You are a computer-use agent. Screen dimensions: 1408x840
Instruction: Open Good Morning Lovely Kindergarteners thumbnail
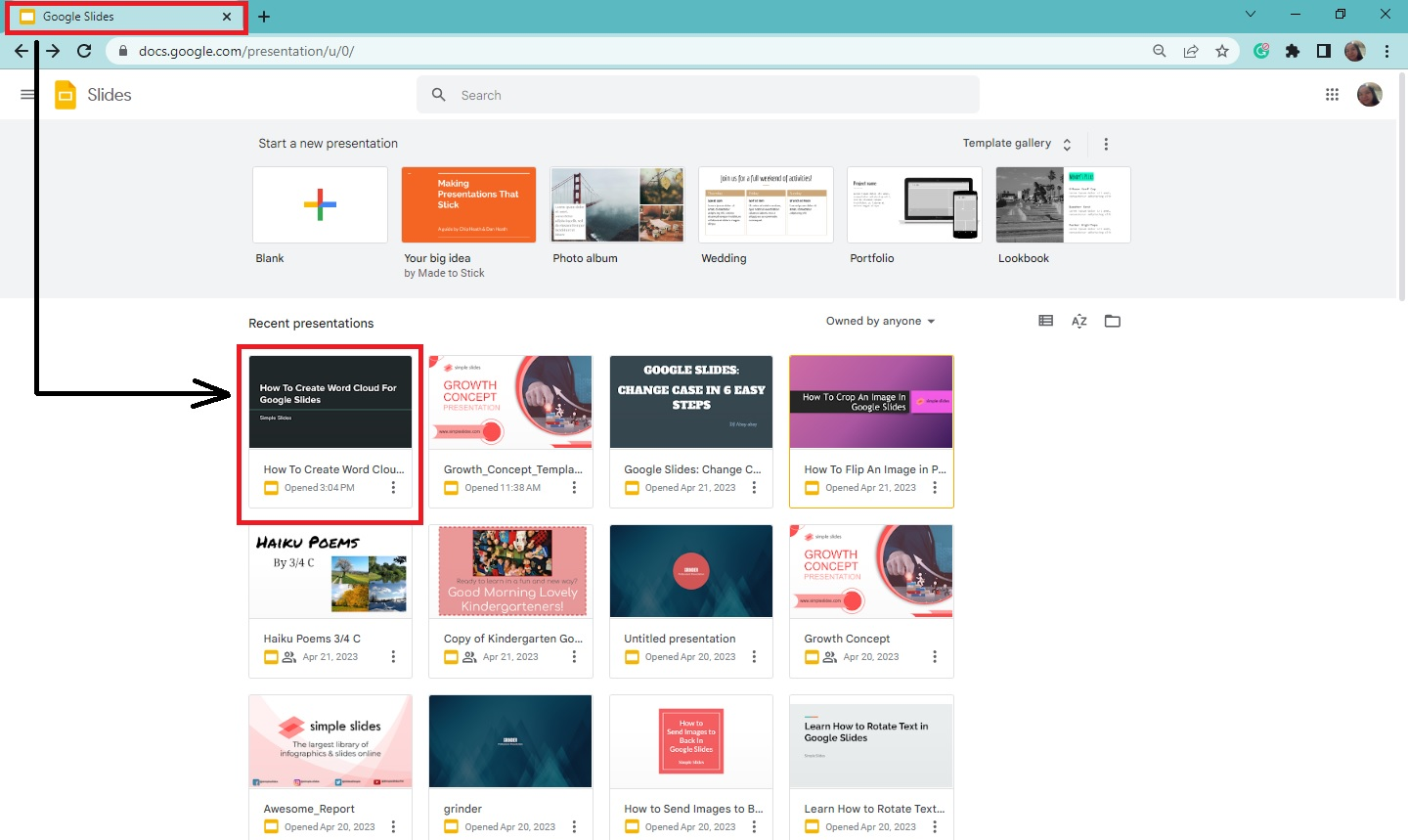coord(510,571)
